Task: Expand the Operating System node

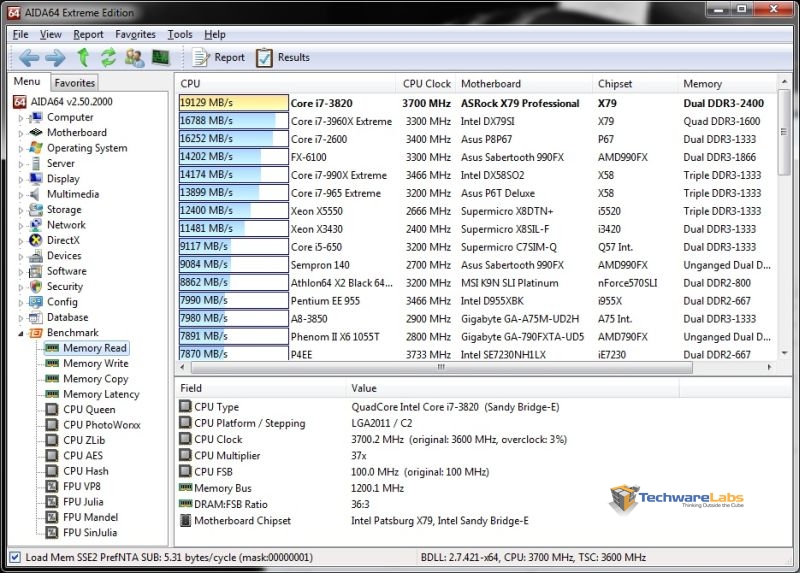Action: point(21,148)
